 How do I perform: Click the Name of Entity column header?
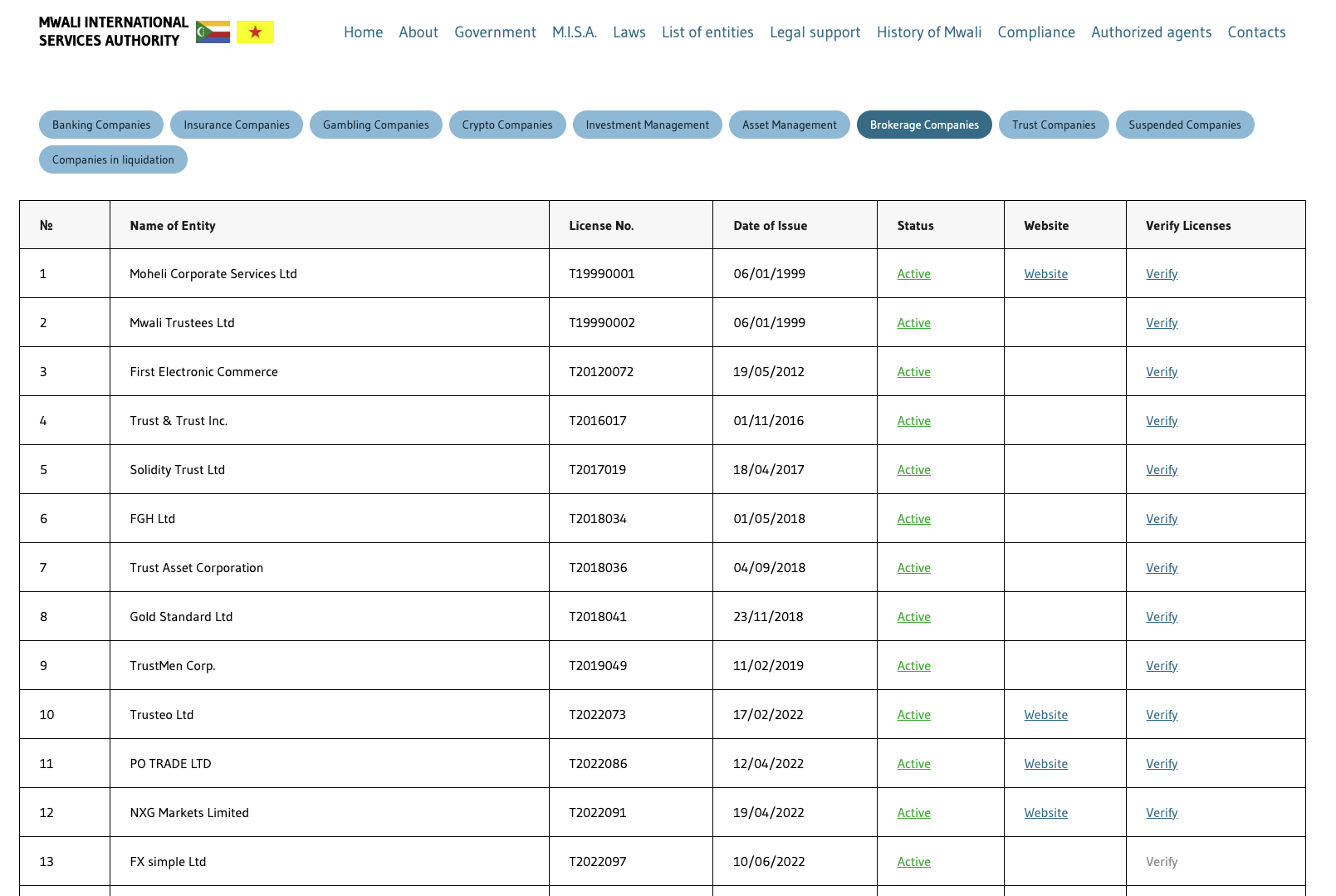click(173, 226)
